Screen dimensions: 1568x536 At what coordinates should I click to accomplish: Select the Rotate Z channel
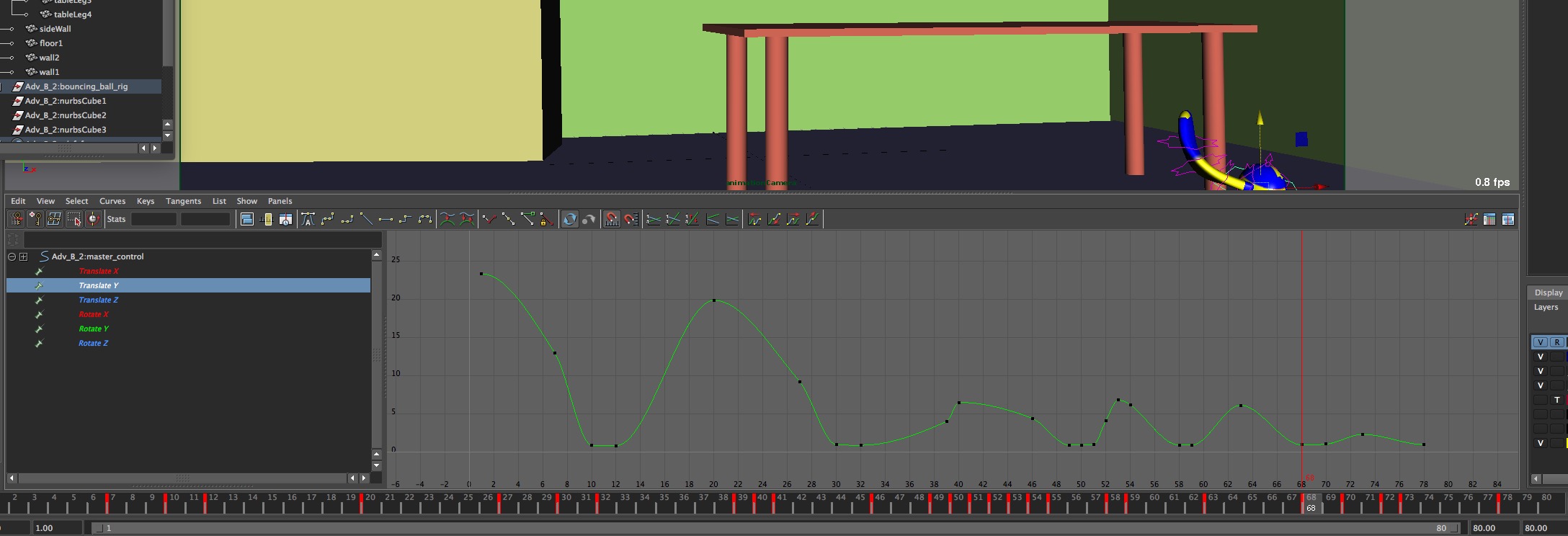93,343
